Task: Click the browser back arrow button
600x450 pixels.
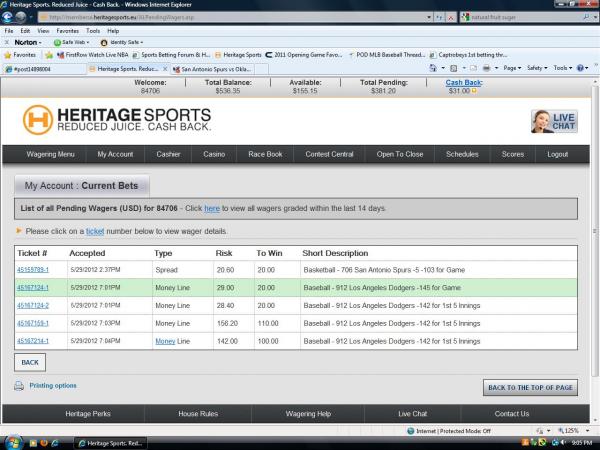Action: click(12, 18)
